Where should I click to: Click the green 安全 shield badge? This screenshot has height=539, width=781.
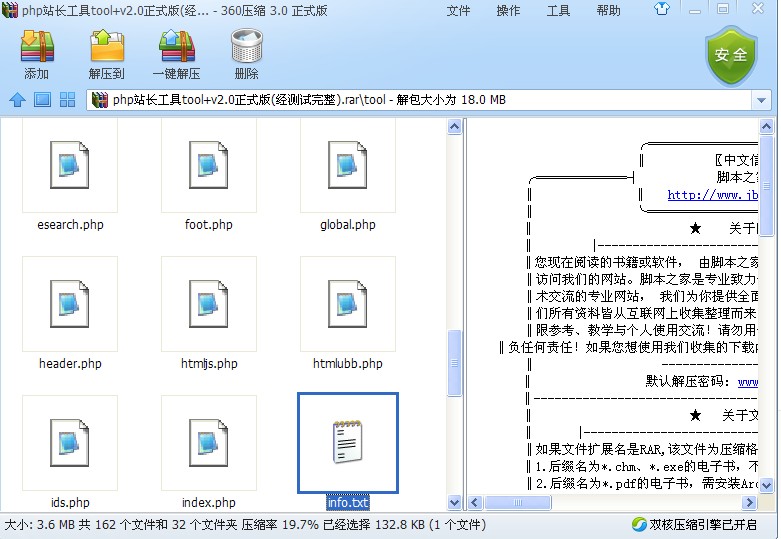tap(732, 54)
